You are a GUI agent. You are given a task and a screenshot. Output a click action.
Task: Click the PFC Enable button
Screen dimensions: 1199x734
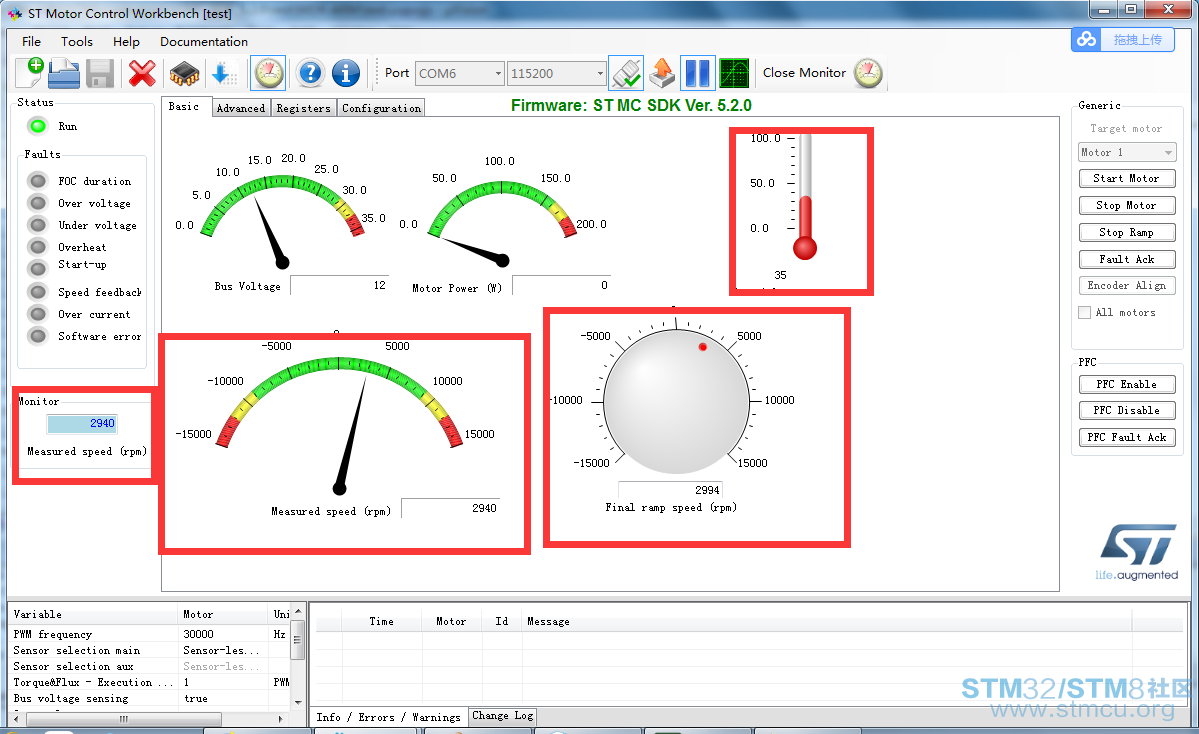pos(1127,384)
